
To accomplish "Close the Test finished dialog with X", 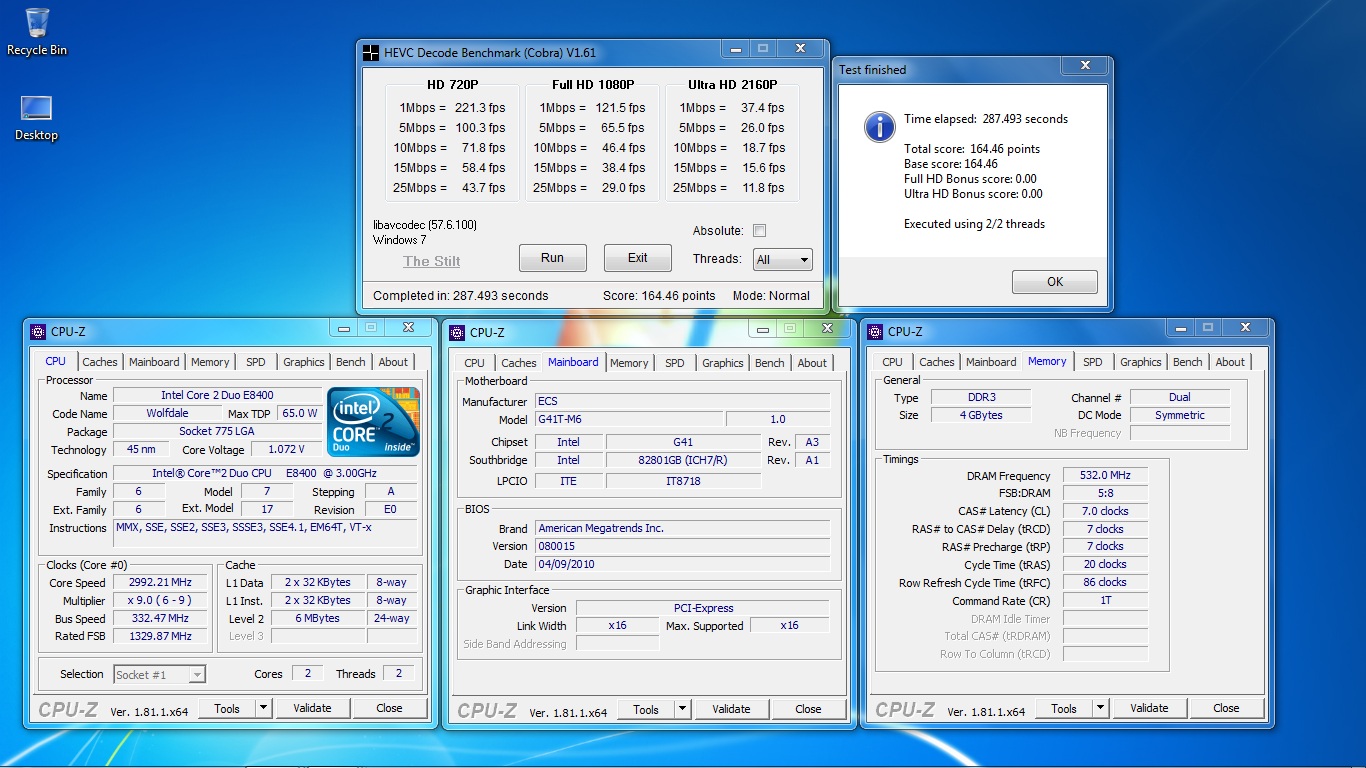I will [1085, 66].
